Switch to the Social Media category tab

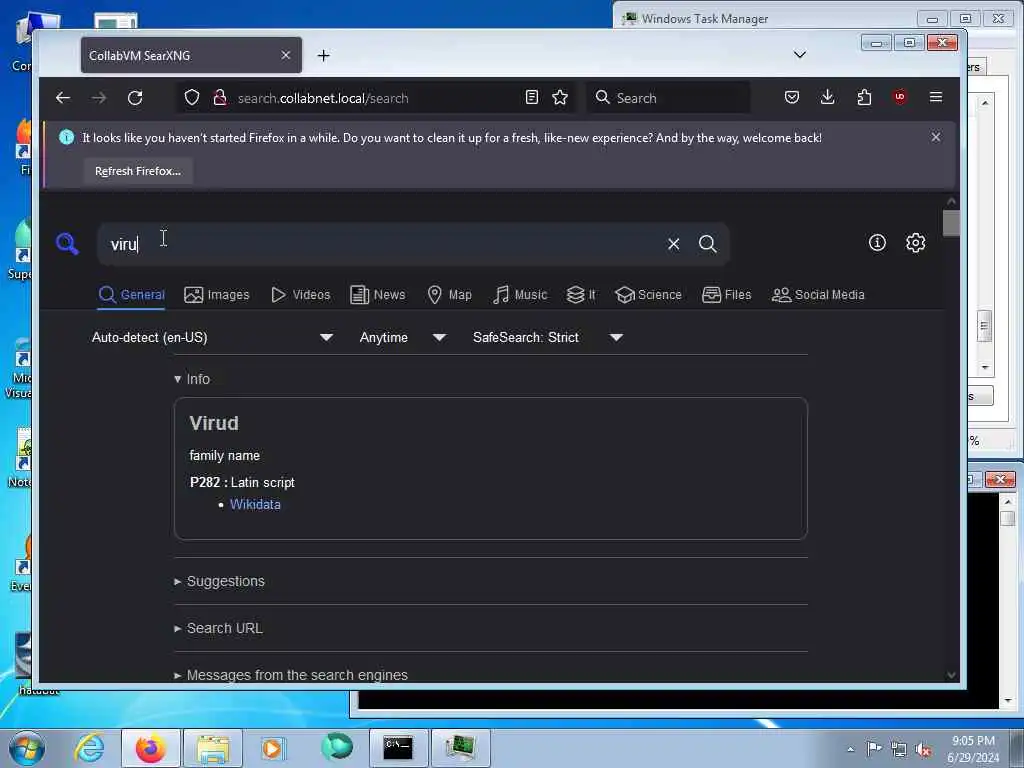tap(818, 295)
